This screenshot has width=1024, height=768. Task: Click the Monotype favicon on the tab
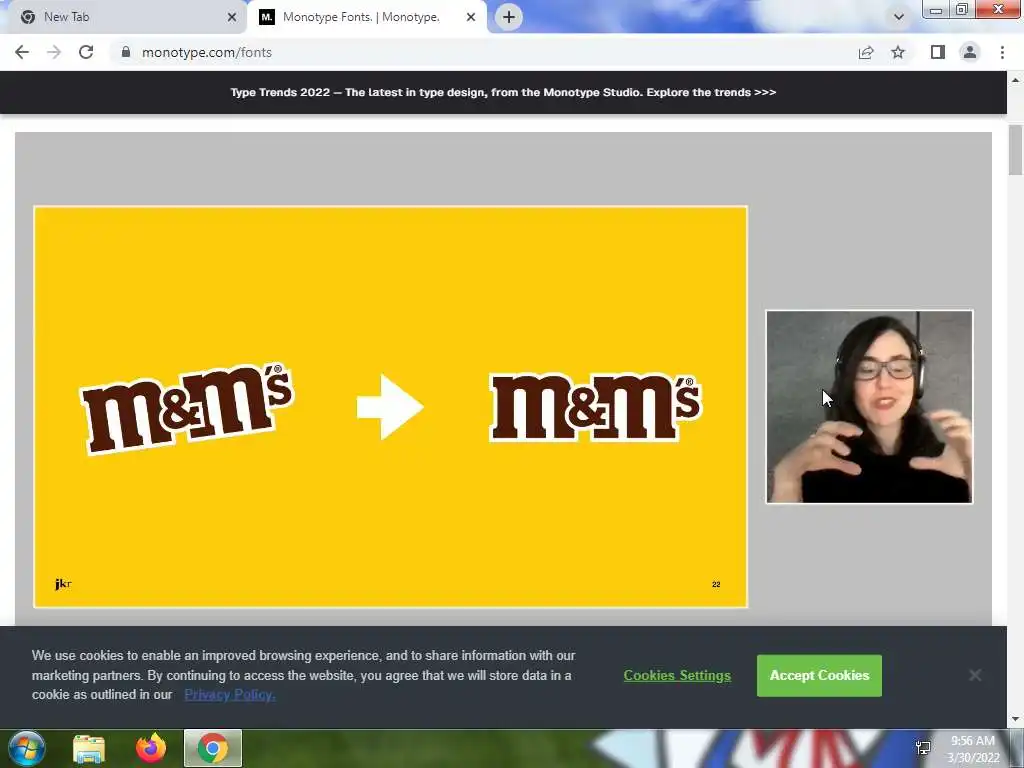click(x=266, y=17)
